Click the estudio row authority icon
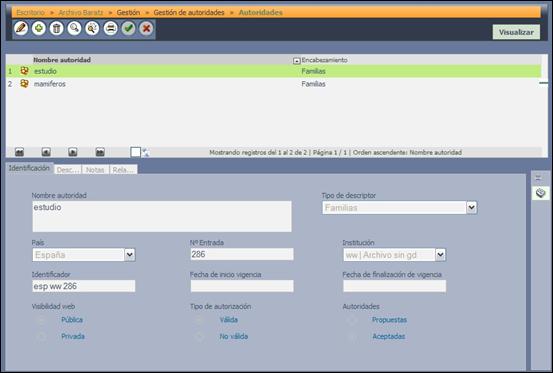553x373 pixels. tap(24, 71)
